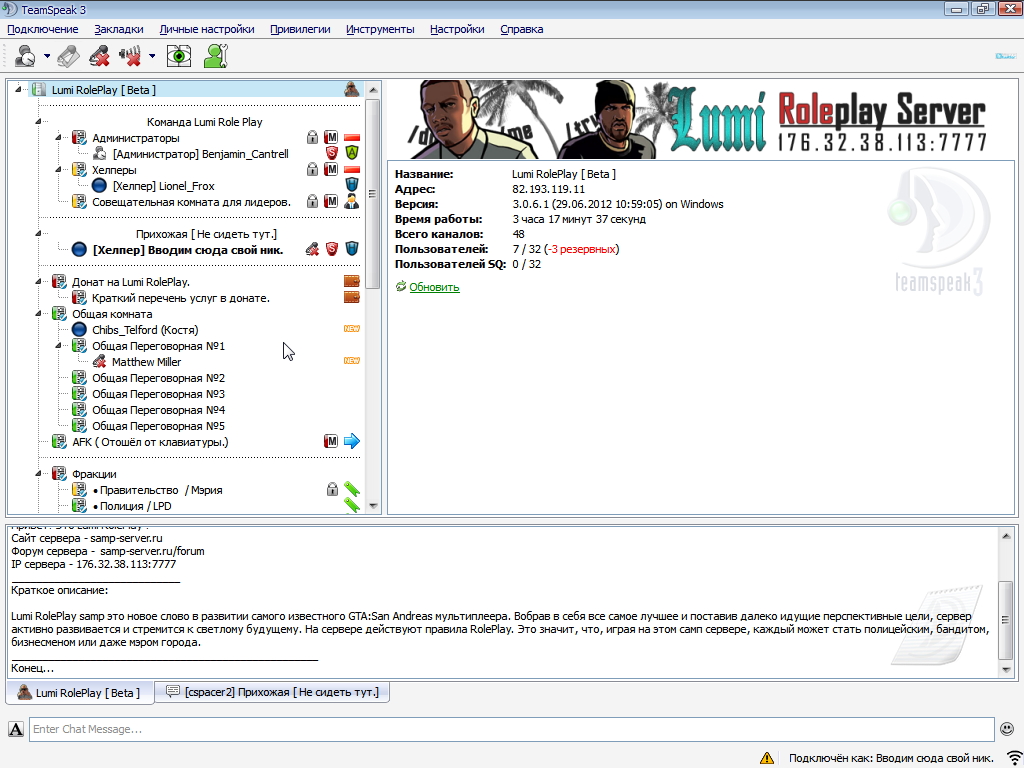This screenshot has height=768, width=1024.
Task: Click the wallet icon on Донат channel row
Action: 352,281
